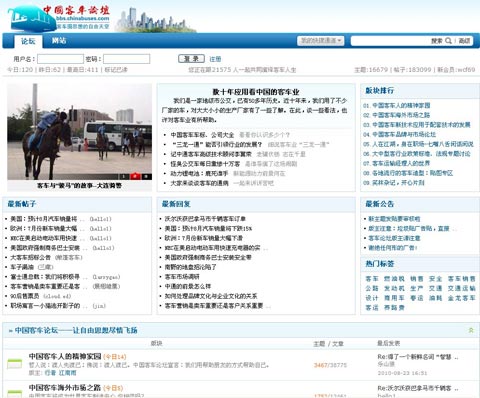Click the hot tag 金龙客车
The width and height of the screenshot is (480, 398).
(x=461, y=298)
